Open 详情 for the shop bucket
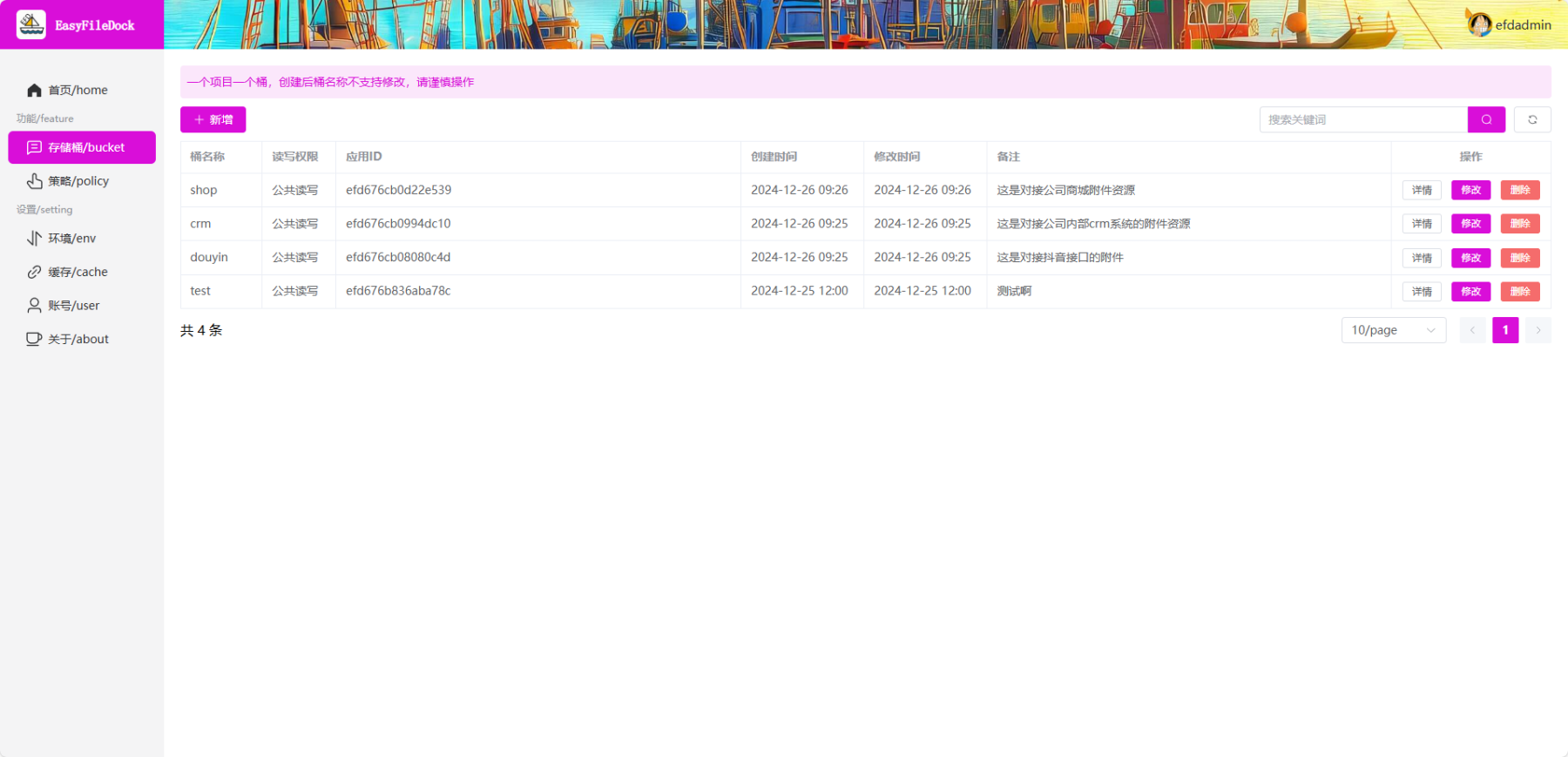1568x757 pixels. tap(1422, 190)
